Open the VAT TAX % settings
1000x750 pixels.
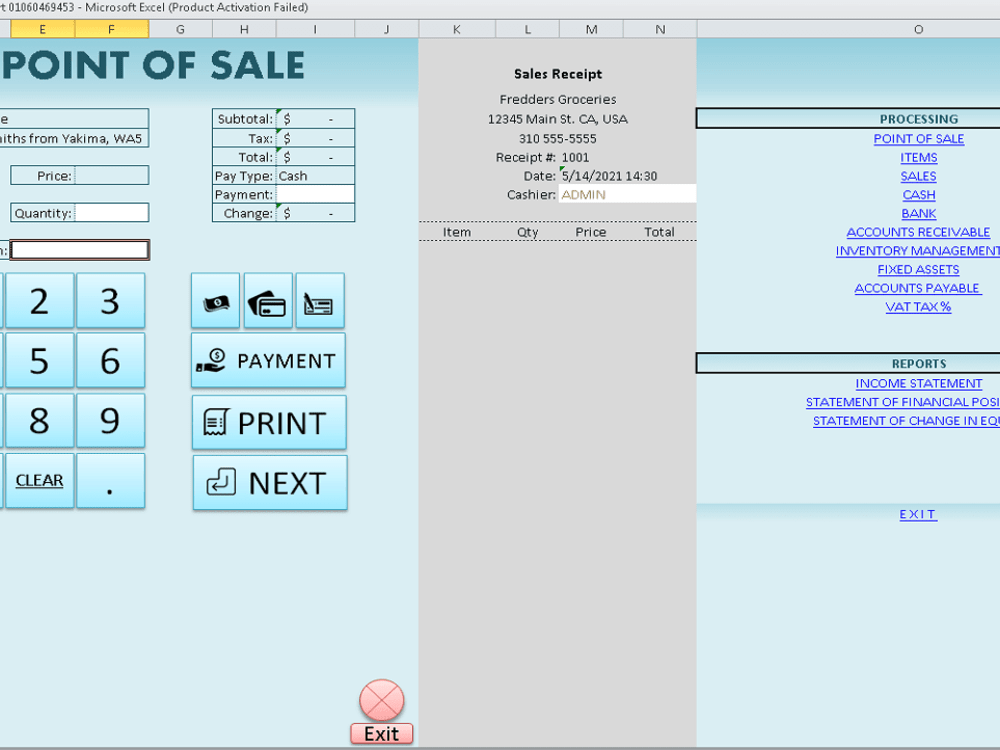(x=918, y=306)
